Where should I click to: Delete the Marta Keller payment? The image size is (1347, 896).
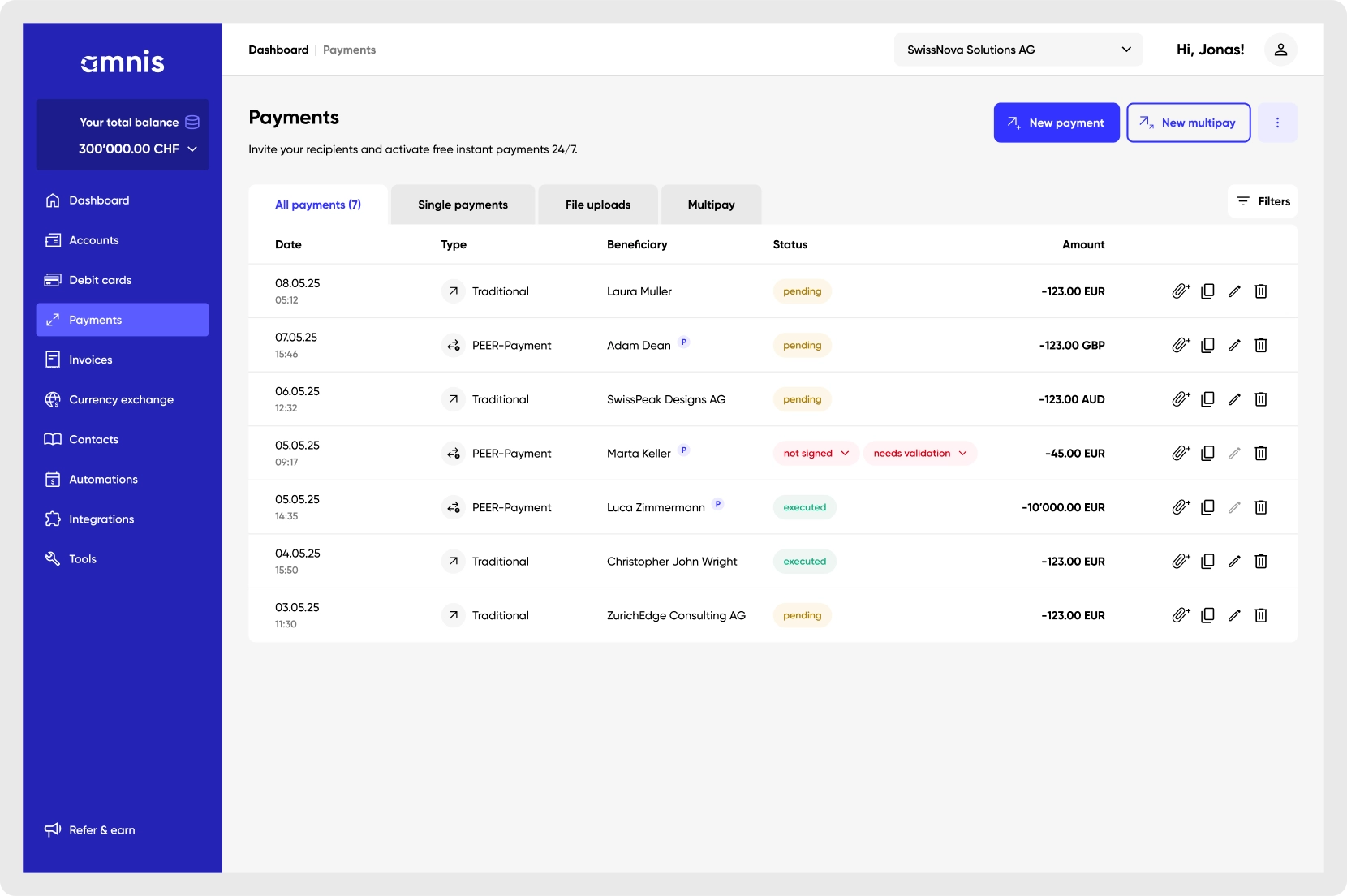tap(1261, 454)
